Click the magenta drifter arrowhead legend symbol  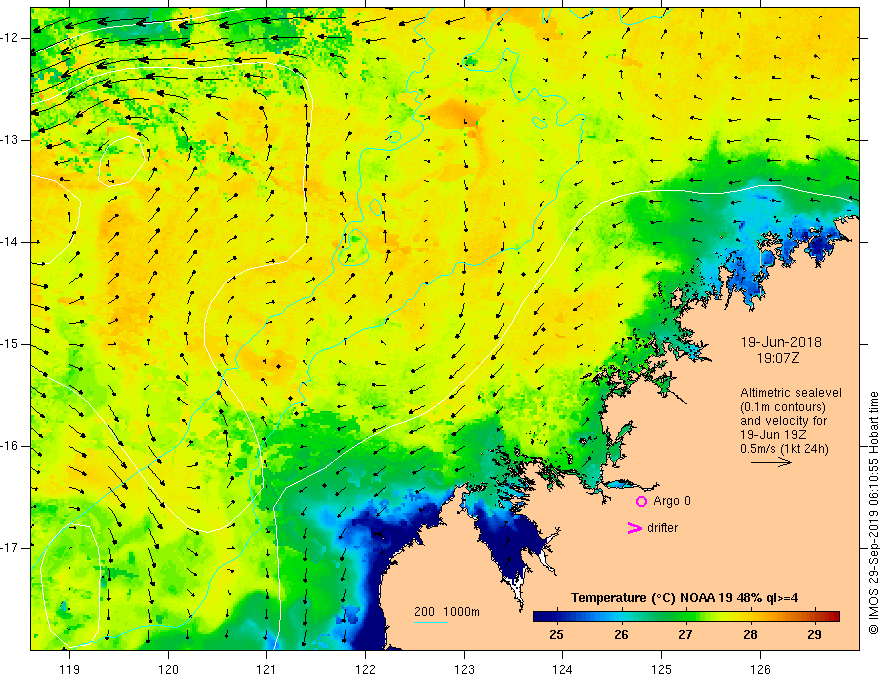[634, 528]
